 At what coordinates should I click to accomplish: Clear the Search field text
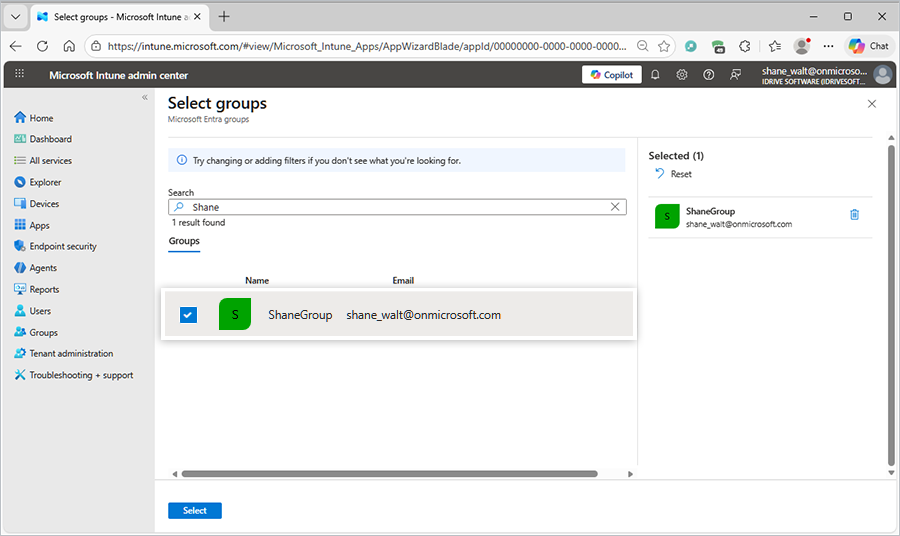(615, 207)
